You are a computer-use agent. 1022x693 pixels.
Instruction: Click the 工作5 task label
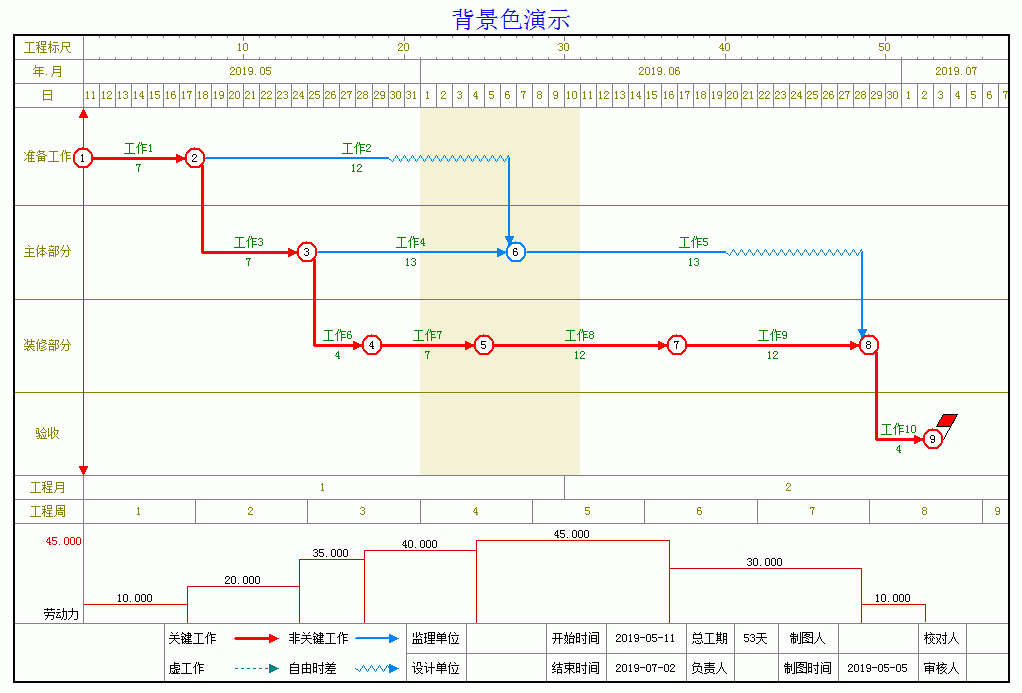pos(694,243)
